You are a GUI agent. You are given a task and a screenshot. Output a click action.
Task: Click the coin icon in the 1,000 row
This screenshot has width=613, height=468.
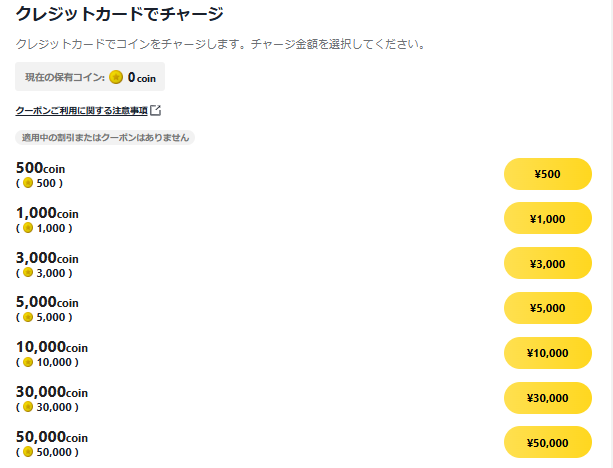[28, 228]
